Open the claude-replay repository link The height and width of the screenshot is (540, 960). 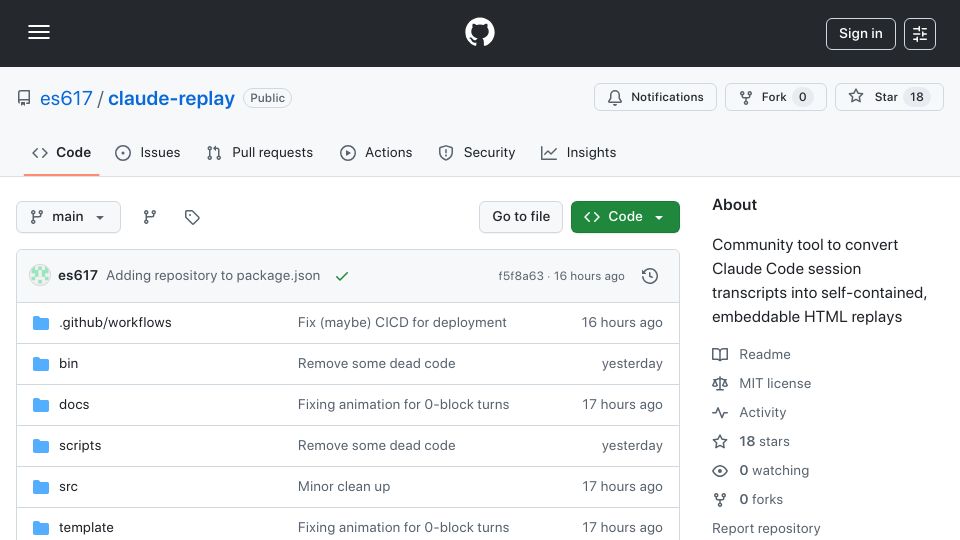pos(171,98)
